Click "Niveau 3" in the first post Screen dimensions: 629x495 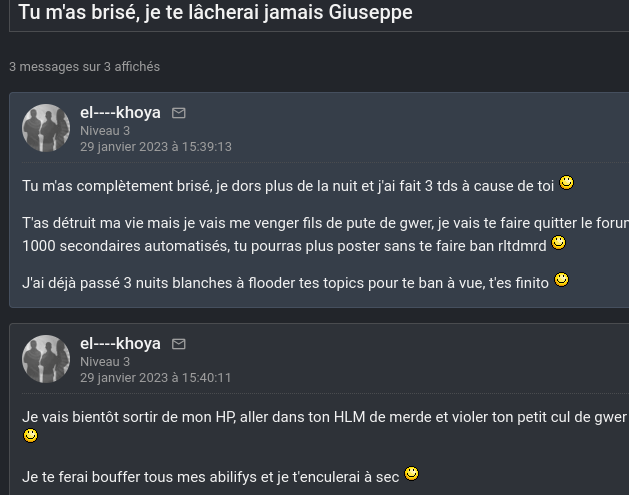click(x=105, y=130)
